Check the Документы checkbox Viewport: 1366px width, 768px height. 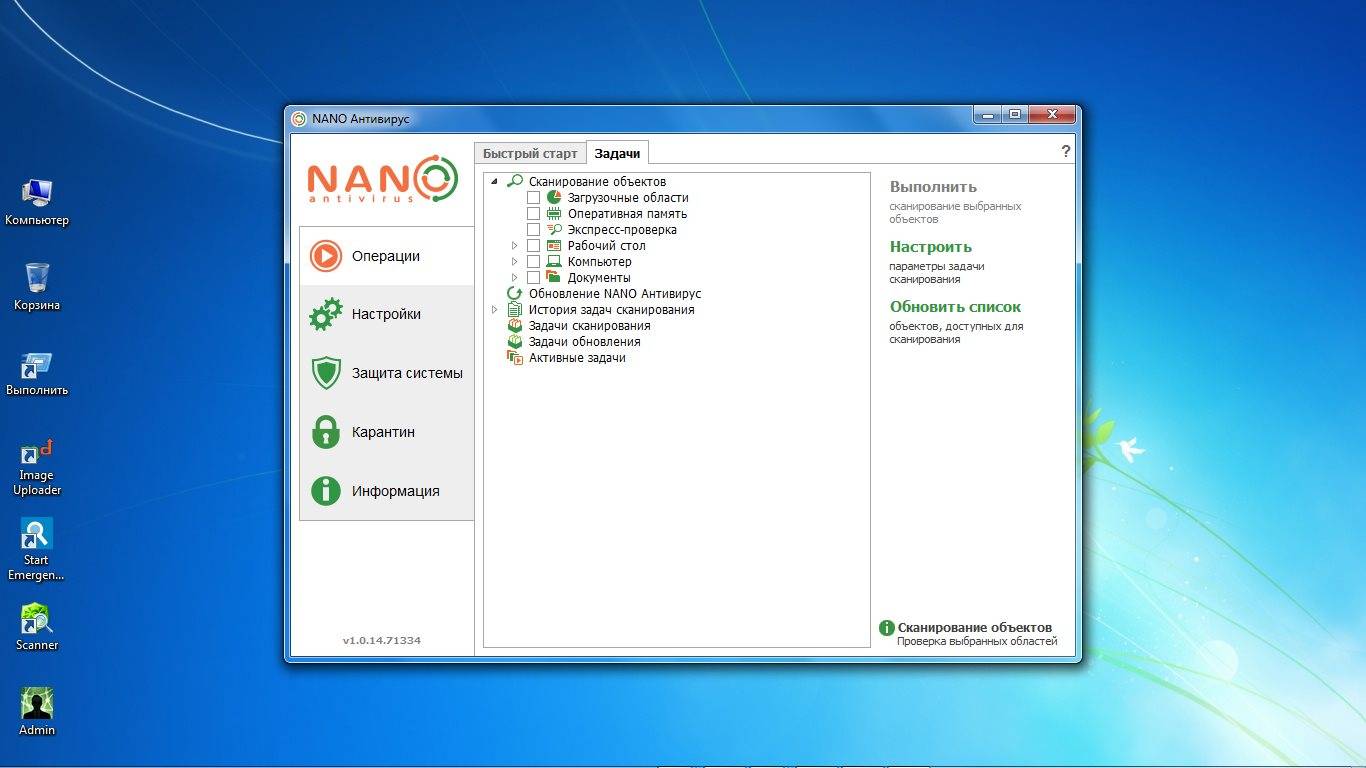click(x=534, y=277)
